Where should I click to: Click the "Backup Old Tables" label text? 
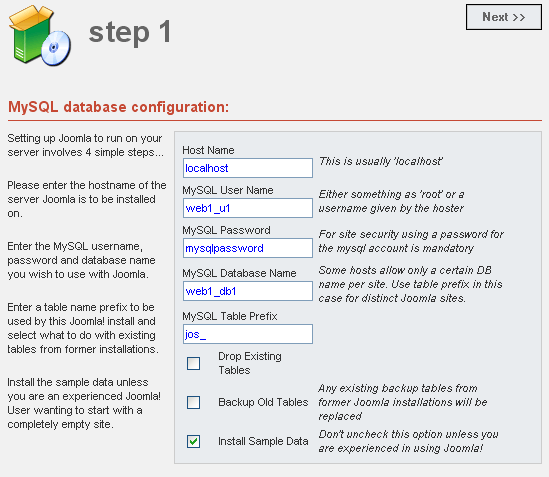point(263,402)
